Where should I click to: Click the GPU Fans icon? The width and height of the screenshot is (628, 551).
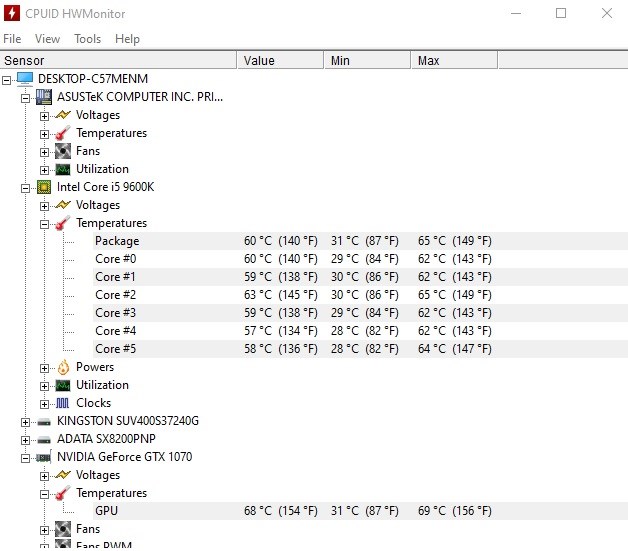coord(63,529)
